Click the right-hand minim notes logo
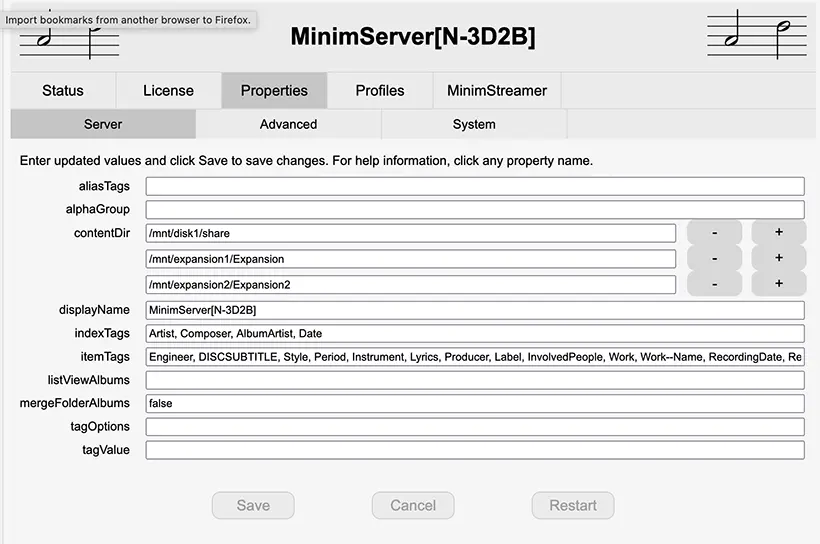820x544 pixels. [757, 35]
